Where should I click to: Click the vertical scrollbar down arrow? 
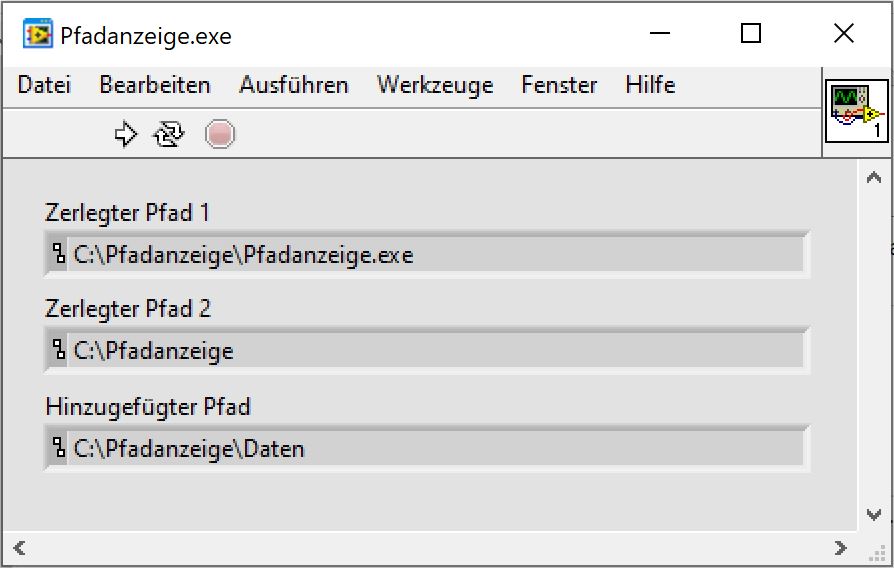tap(869, 514)
